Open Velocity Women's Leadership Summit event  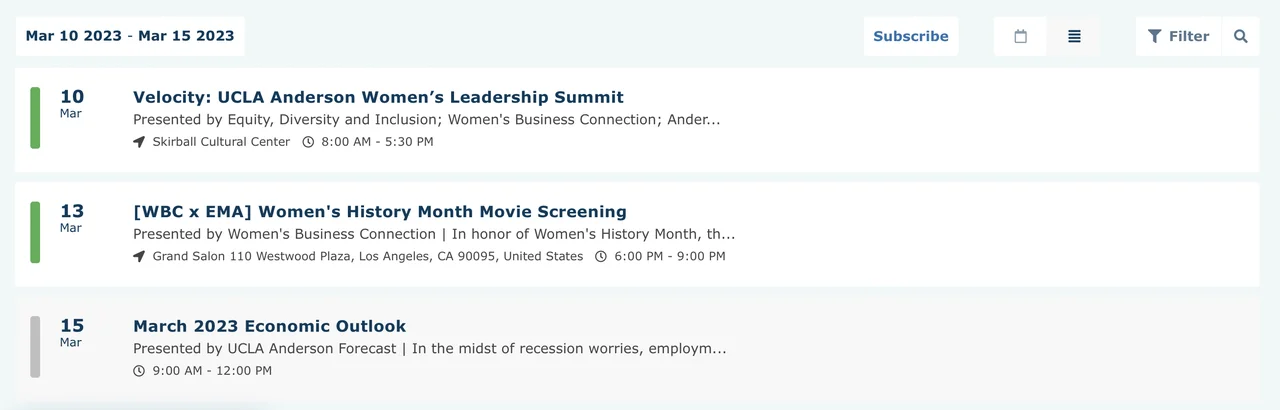click(x=378, y=97)
